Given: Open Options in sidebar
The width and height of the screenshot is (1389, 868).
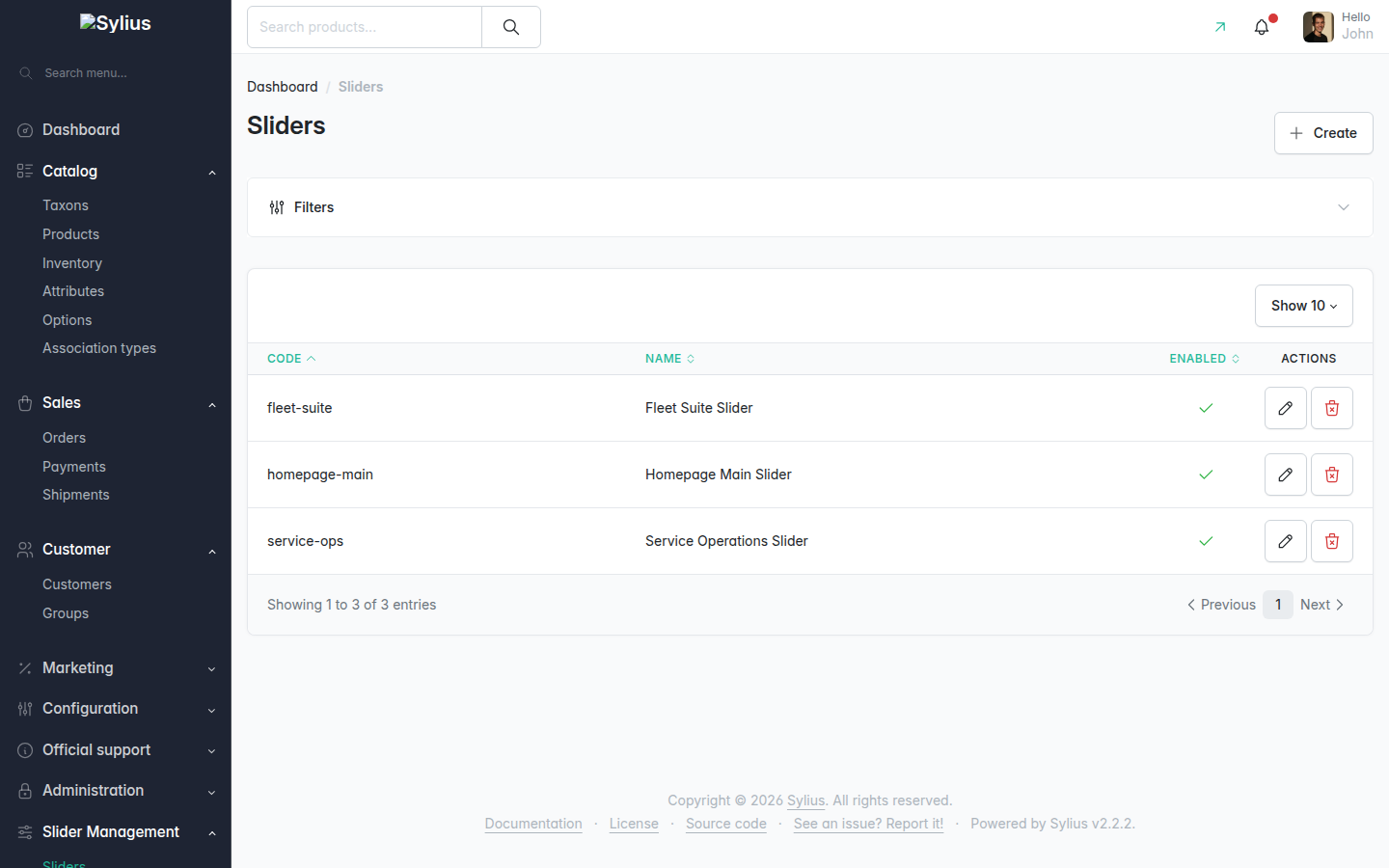Looking at the screenshot, I should (68, 320).
